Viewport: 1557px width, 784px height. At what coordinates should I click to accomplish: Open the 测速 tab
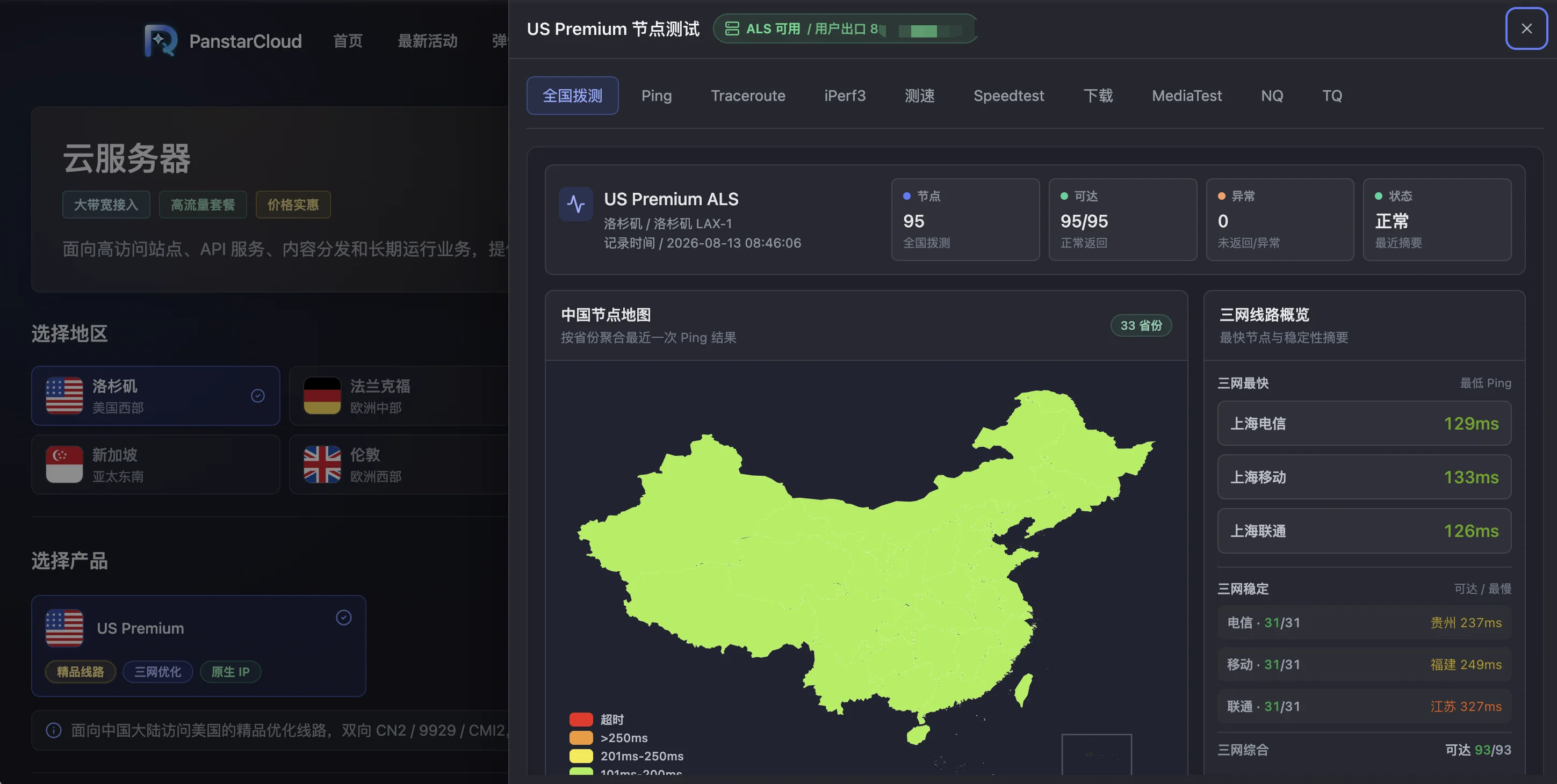coord(919,96)
